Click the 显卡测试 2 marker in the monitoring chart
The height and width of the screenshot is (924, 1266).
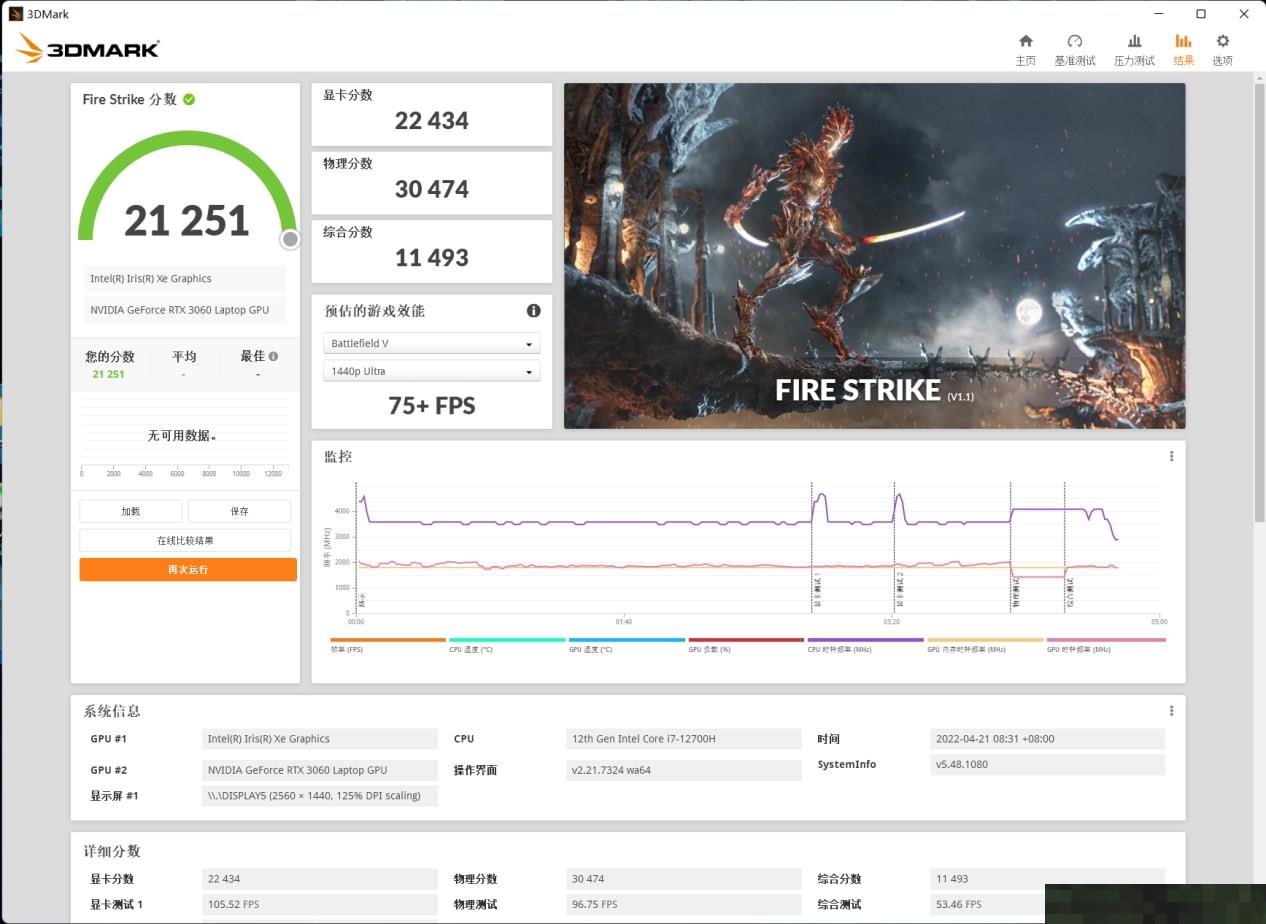[x=900, y=591]
